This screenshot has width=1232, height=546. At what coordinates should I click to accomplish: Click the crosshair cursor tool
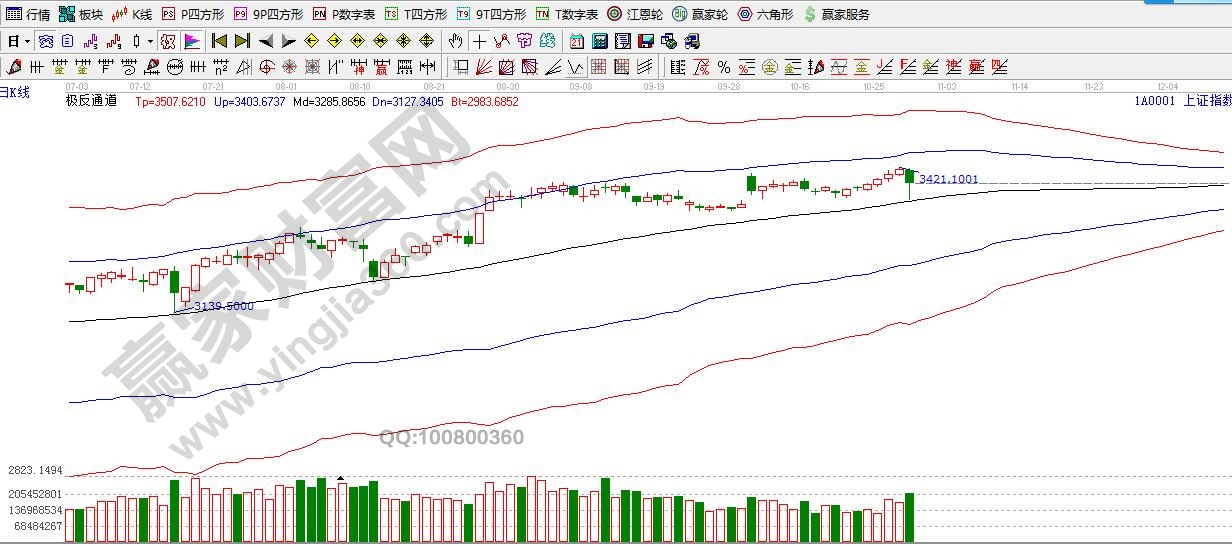479,41
